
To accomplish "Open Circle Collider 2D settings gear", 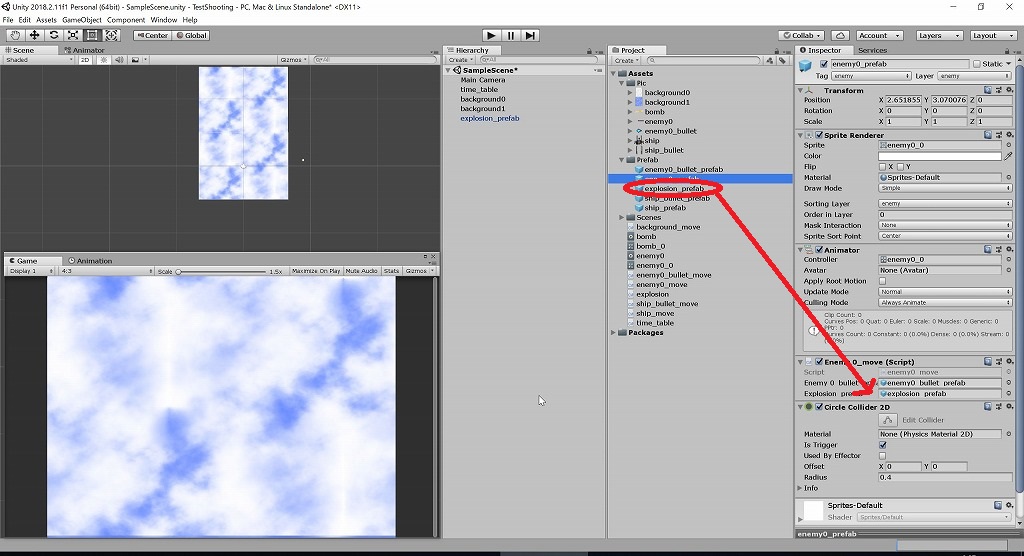I will [1010, 406].
